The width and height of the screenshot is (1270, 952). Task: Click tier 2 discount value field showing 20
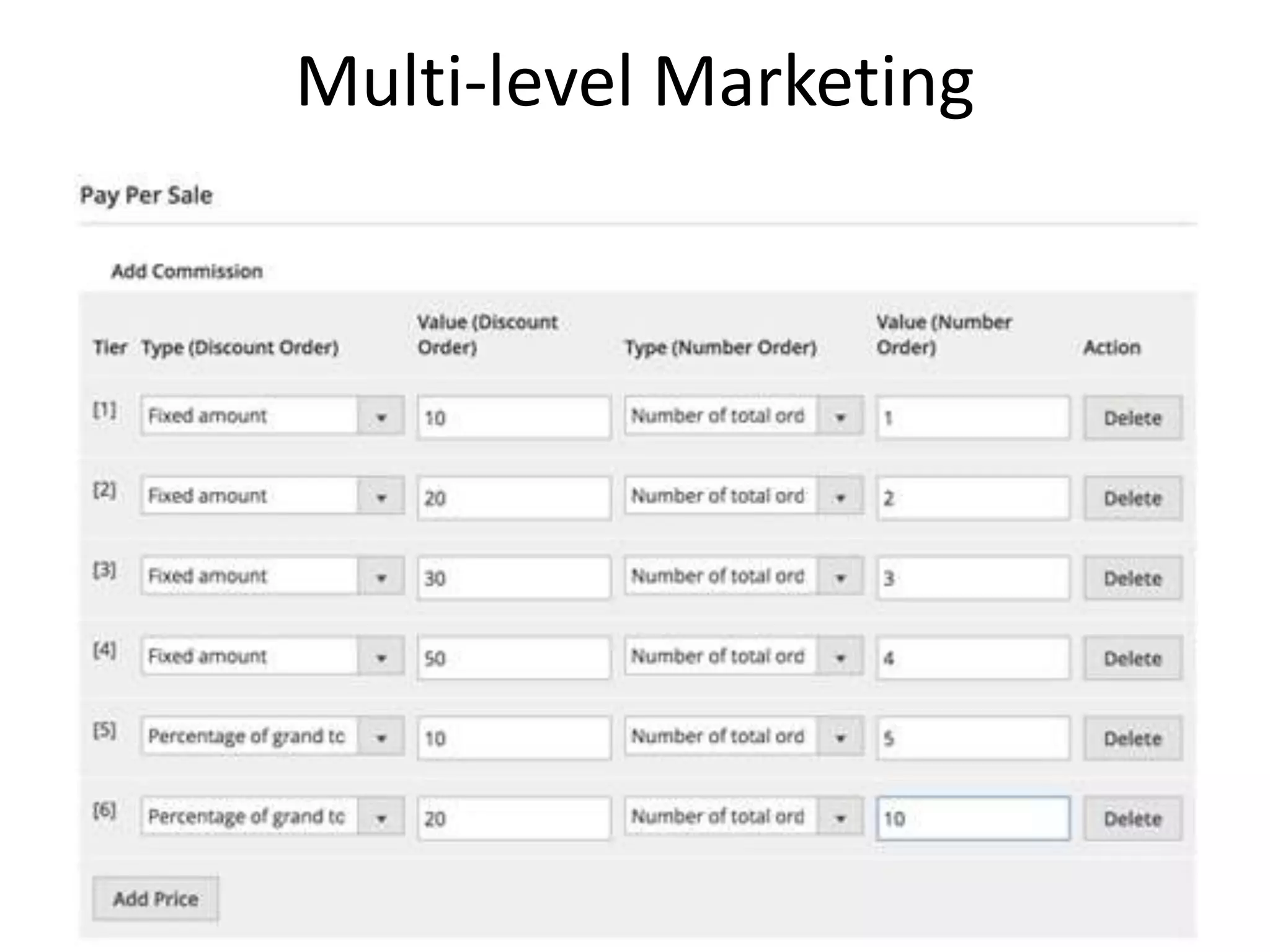(x=514, y=498)
